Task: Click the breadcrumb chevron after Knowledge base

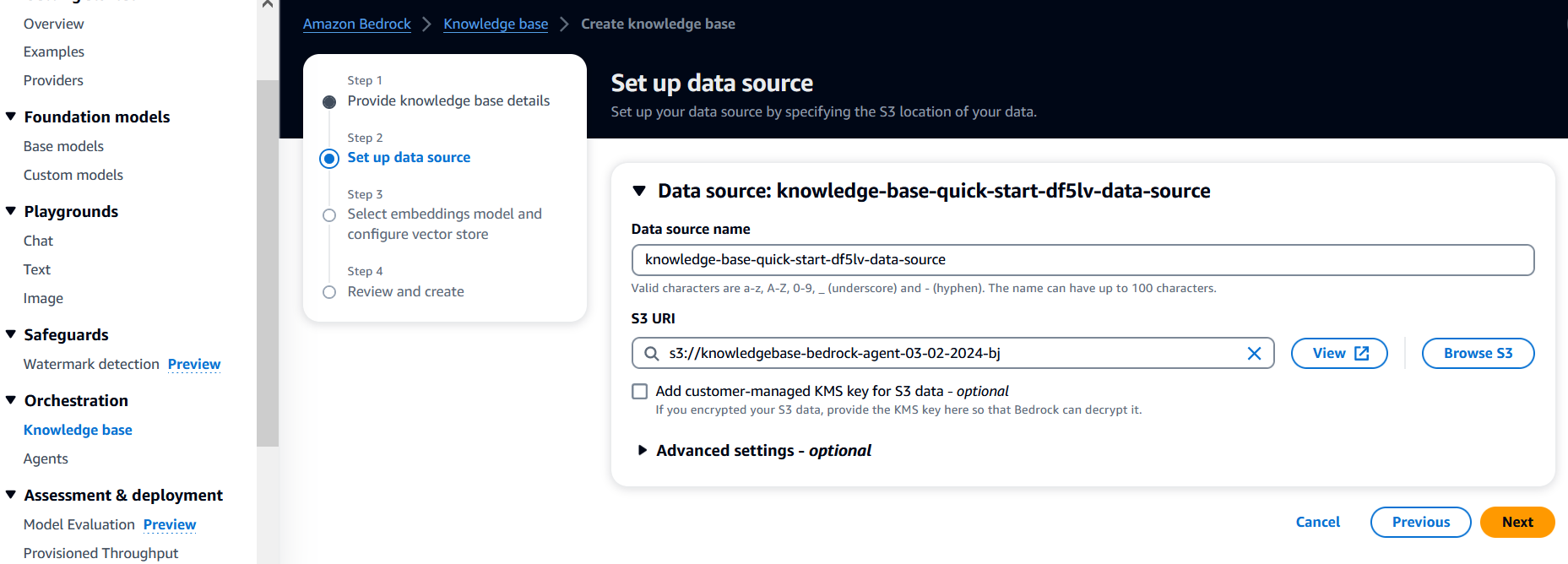Action: point(564,24)
